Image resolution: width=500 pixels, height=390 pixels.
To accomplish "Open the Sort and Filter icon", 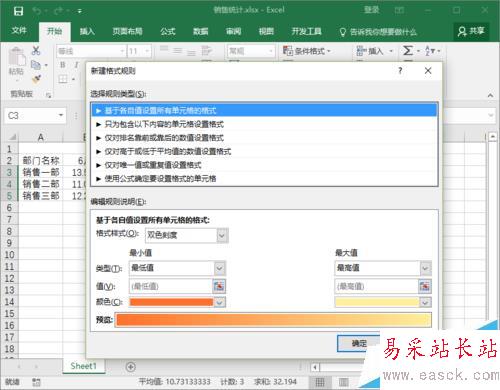I will (430, 51).
